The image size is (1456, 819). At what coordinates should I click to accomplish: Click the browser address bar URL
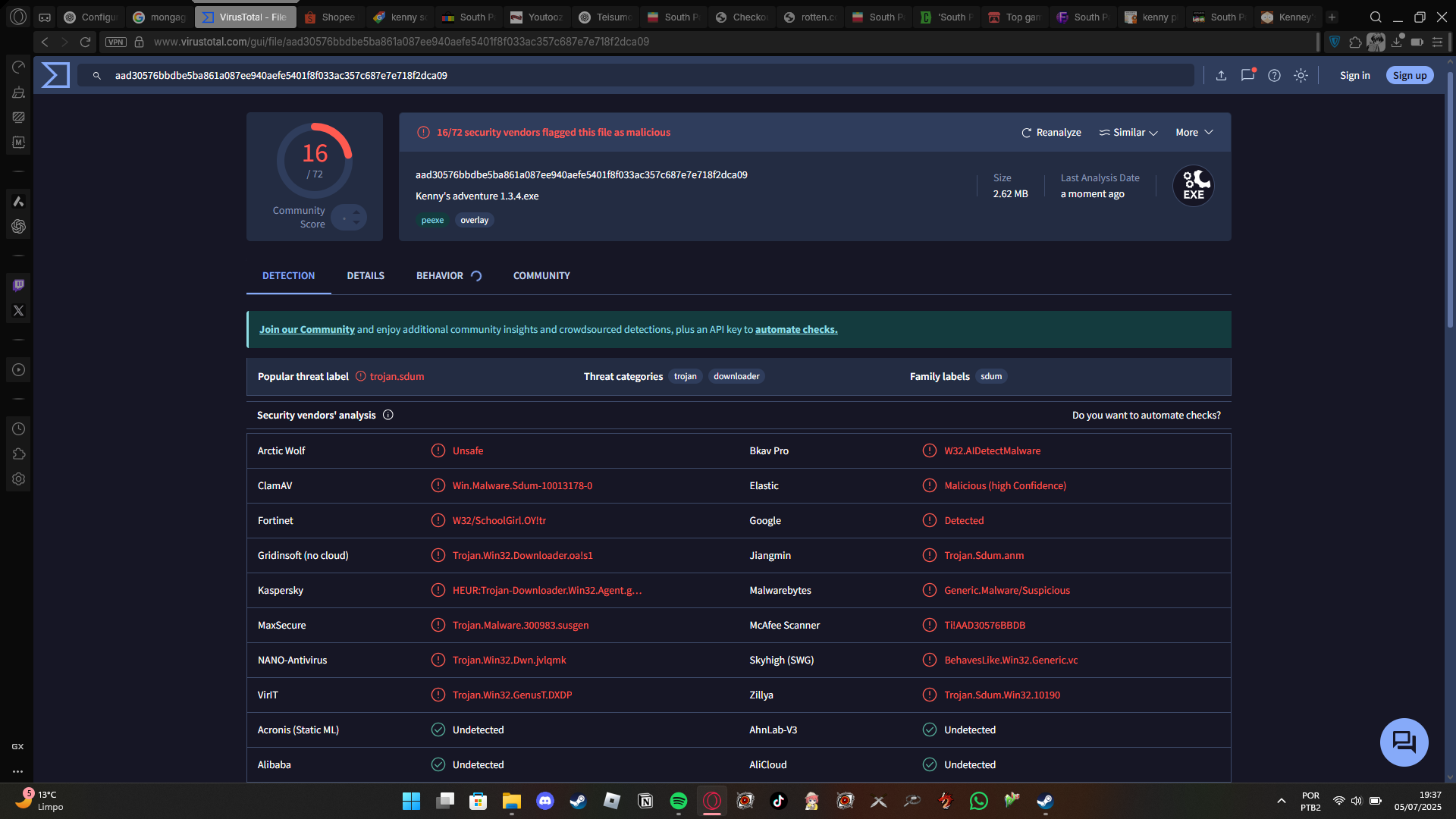(401, 42)
